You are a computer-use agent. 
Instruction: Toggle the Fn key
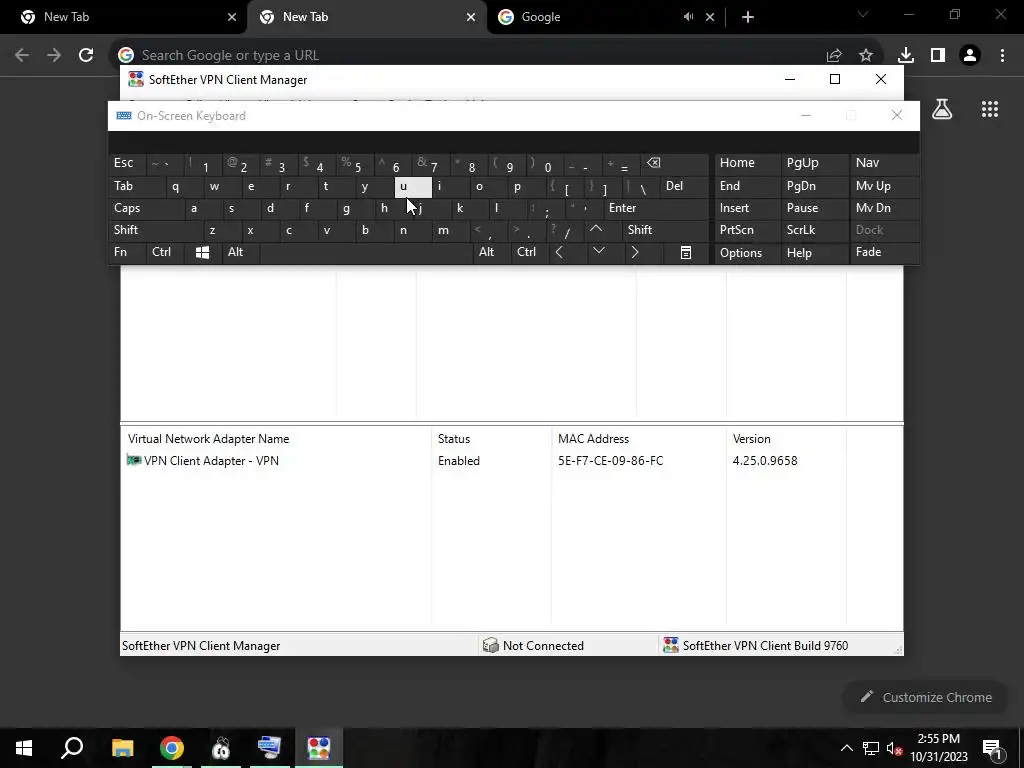point(127,252)
